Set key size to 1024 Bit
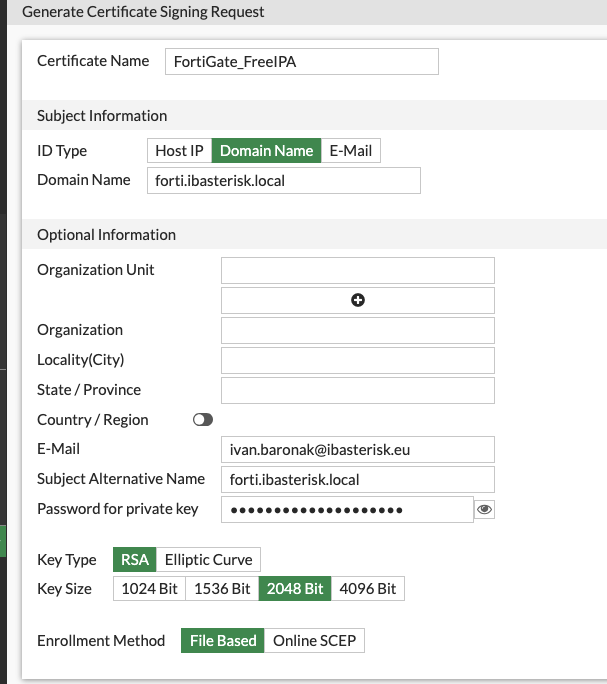The height and width of the screenshot is (684, 607). pyautogui.click(x=149, y=588)
